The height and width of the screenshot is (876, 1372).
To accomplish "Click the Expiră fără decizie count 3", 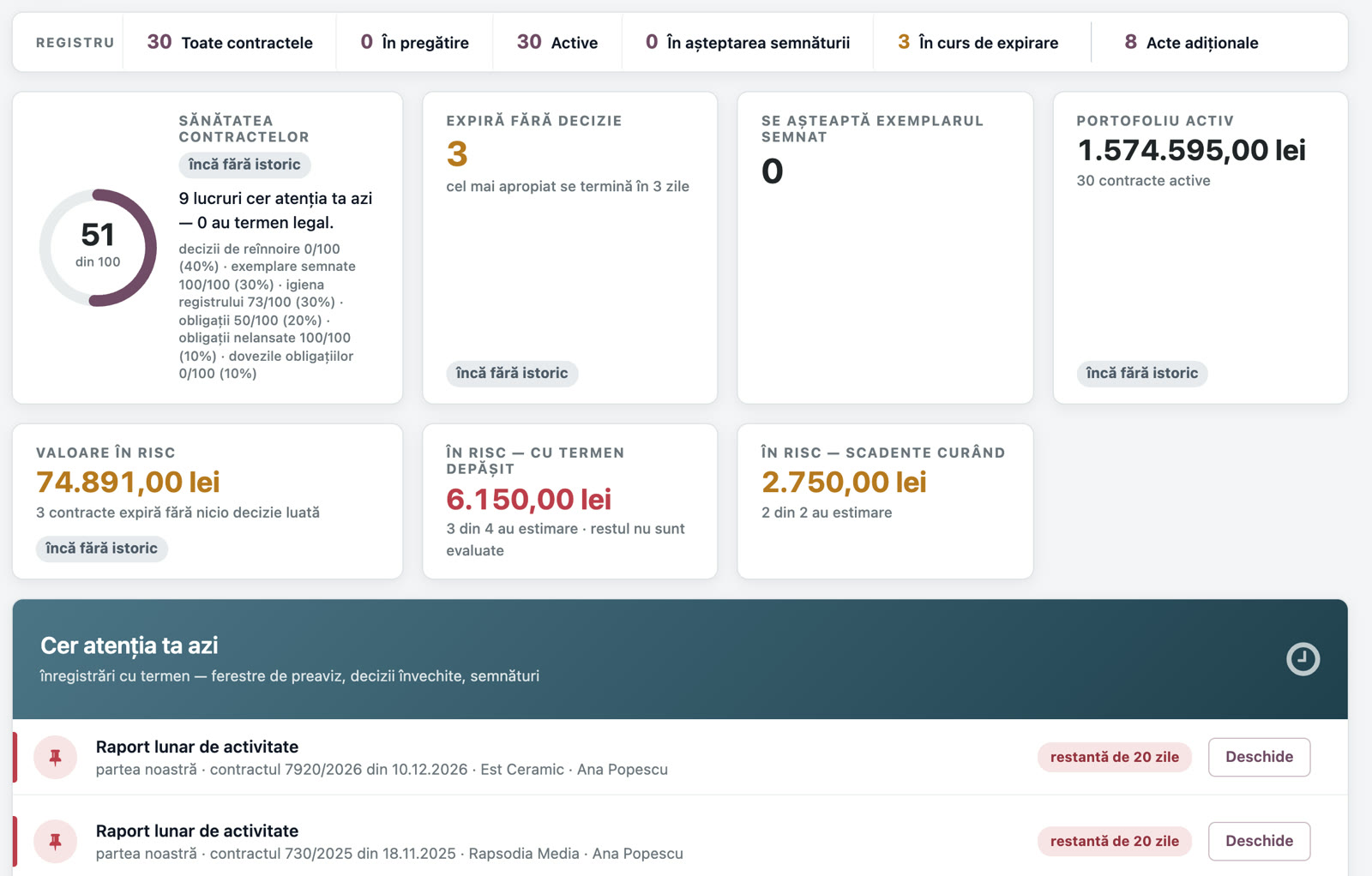I will click(457, 154).
